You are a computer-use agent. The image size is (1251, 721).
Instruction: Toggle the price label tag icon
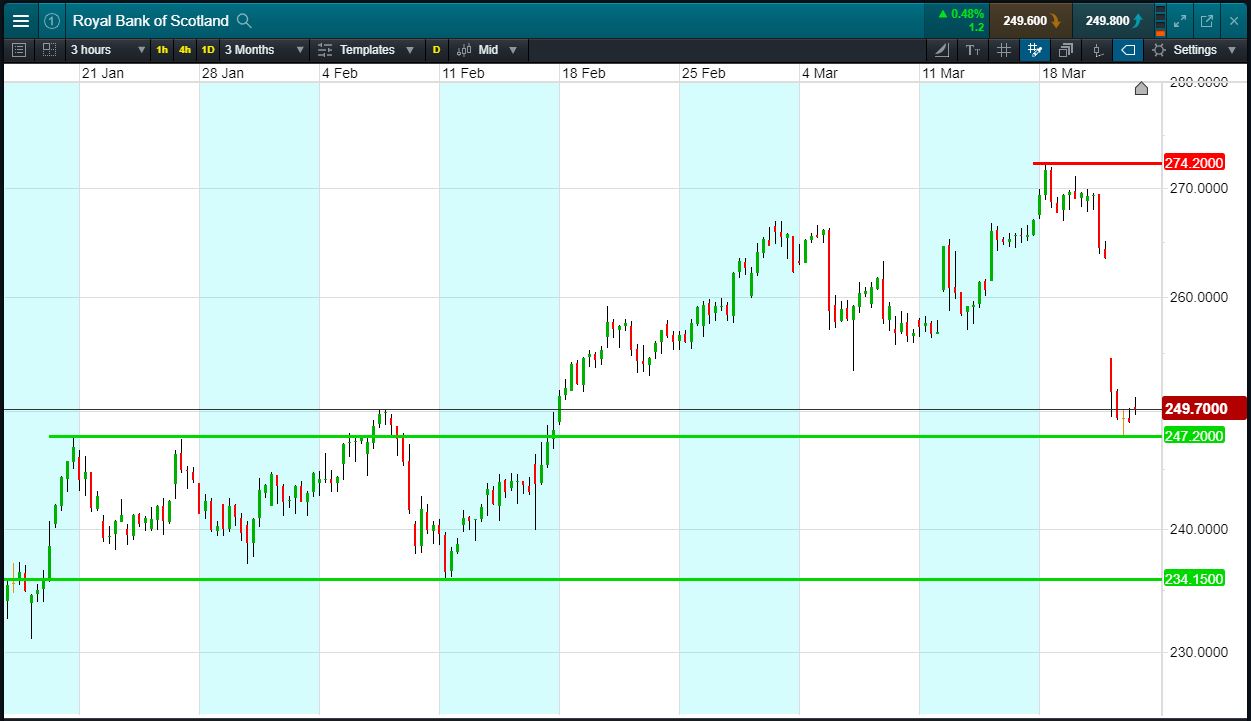coord(1127,49)
